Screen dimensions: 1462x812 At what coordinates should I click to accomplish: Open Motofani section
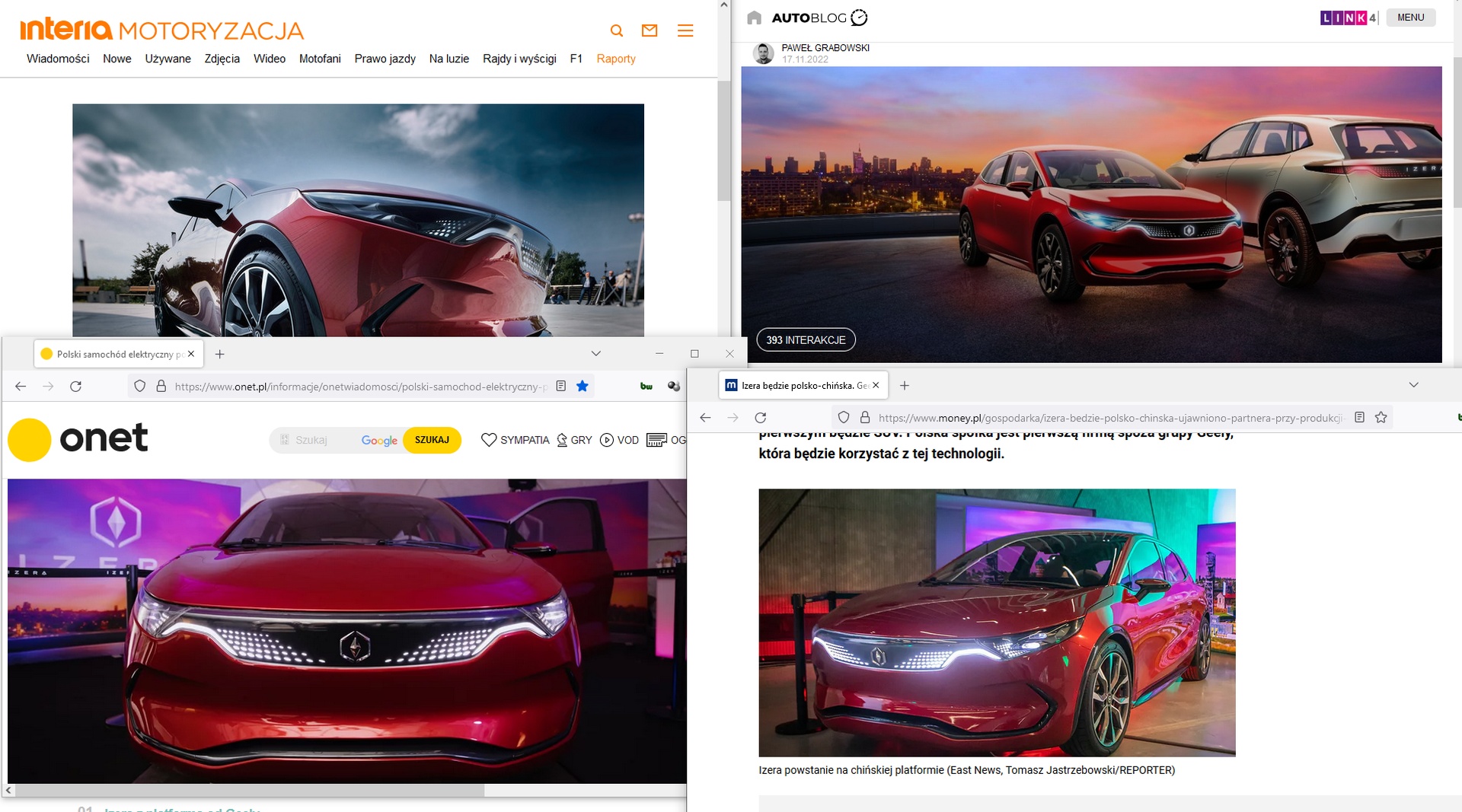(320, 59)
